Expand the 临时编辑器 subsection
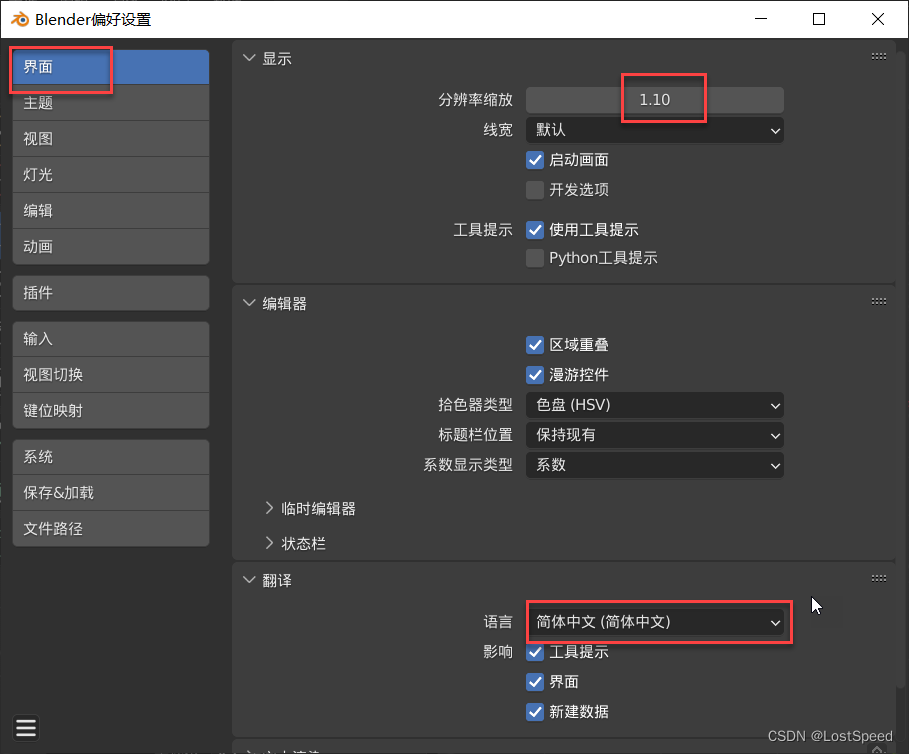Image resolution: width=909 pixels, height=754 pixels. tap(269, 508)
